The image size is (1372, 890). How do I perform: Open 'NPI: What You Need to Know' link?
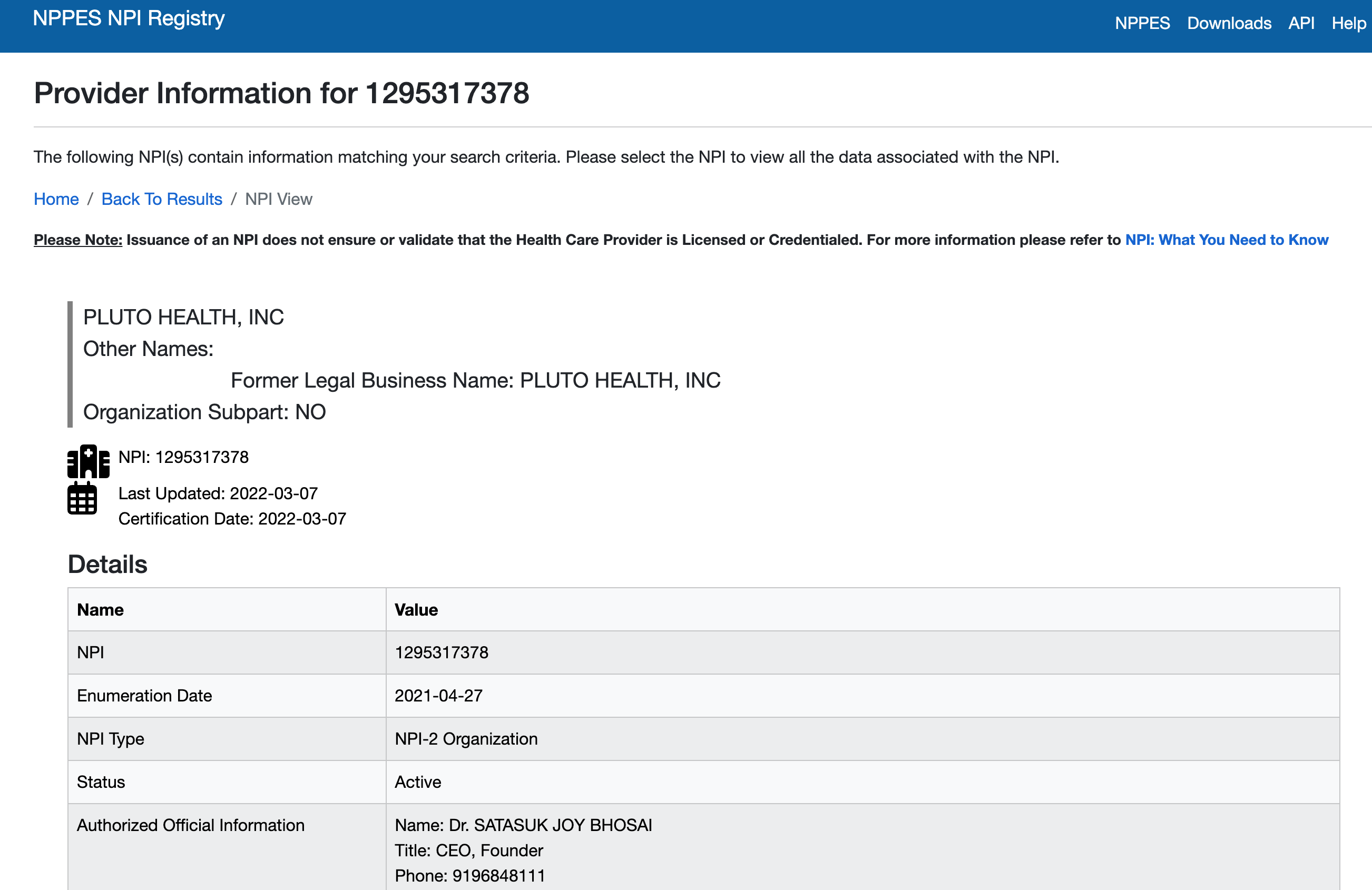[1227, 240]
